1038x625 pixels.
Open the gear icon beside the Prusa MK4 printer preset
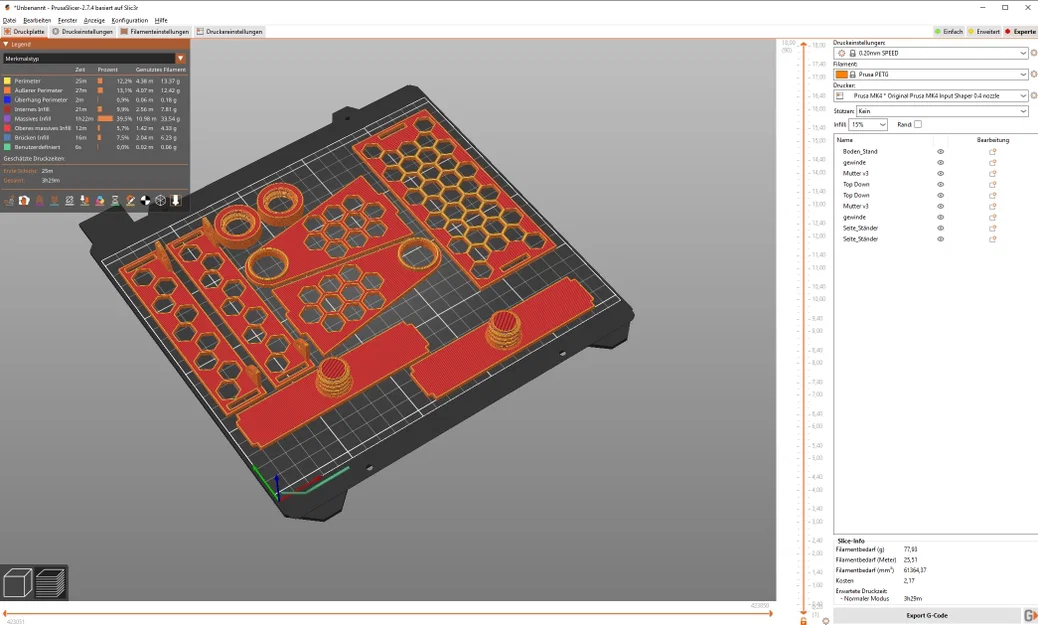click(1033, 95)
